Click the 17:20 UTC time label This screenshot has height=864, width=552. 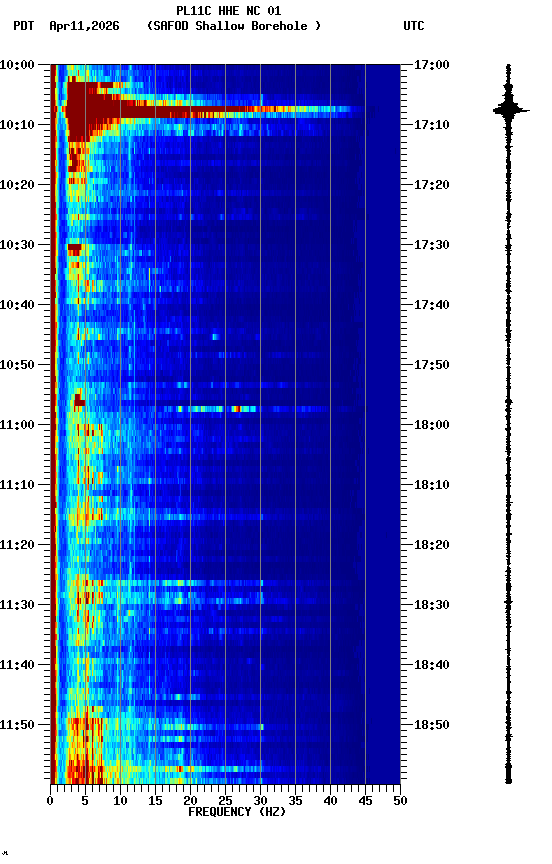[x=431, y=185]
